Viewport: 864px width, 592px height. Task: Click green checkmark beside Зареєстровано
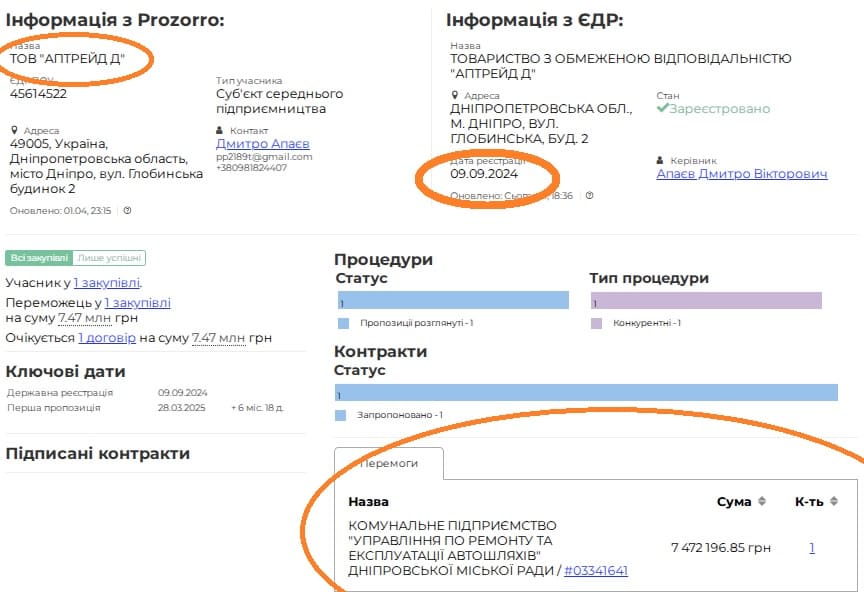click(662, 108)
